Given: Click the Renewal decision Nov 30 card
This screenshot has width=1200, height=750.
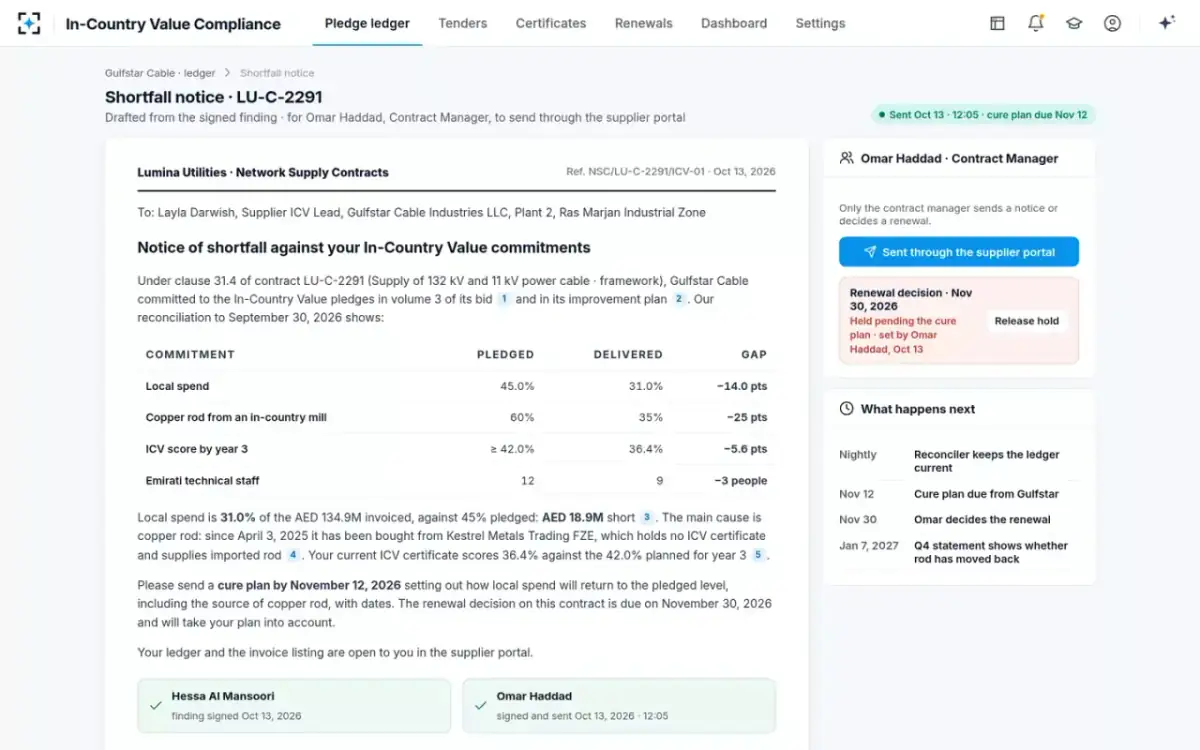Looking at the screenshot, I should [x=959, y=320].
